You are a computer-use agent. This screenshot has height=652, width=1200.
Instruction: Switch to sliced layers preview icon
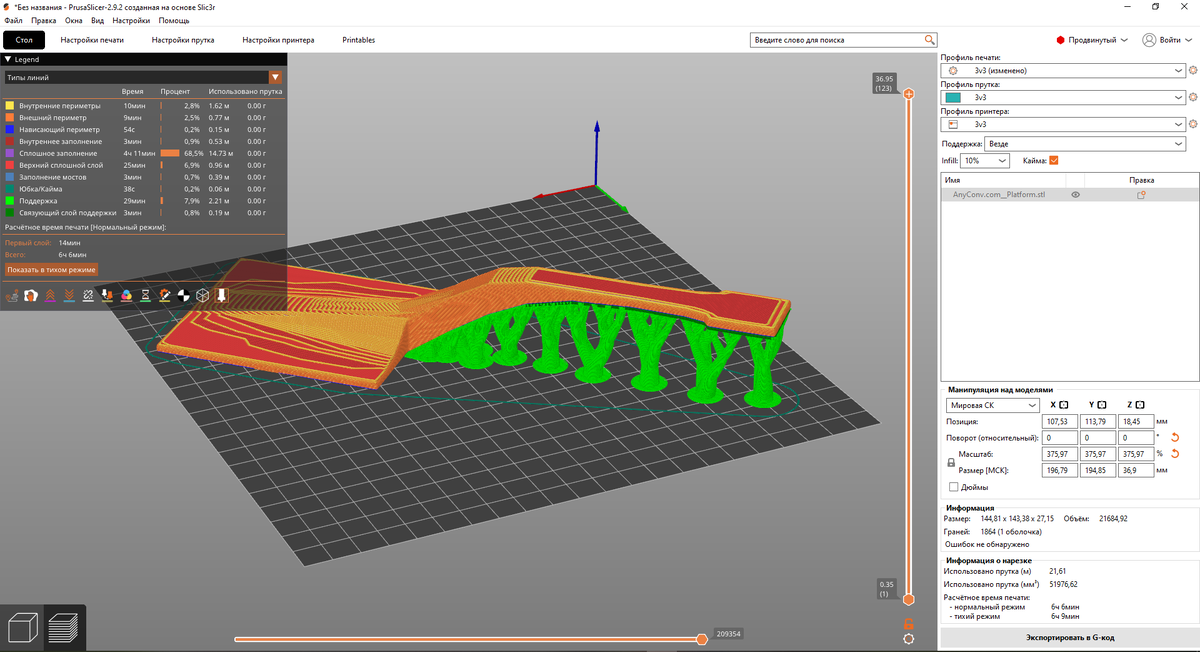[65, 628]
